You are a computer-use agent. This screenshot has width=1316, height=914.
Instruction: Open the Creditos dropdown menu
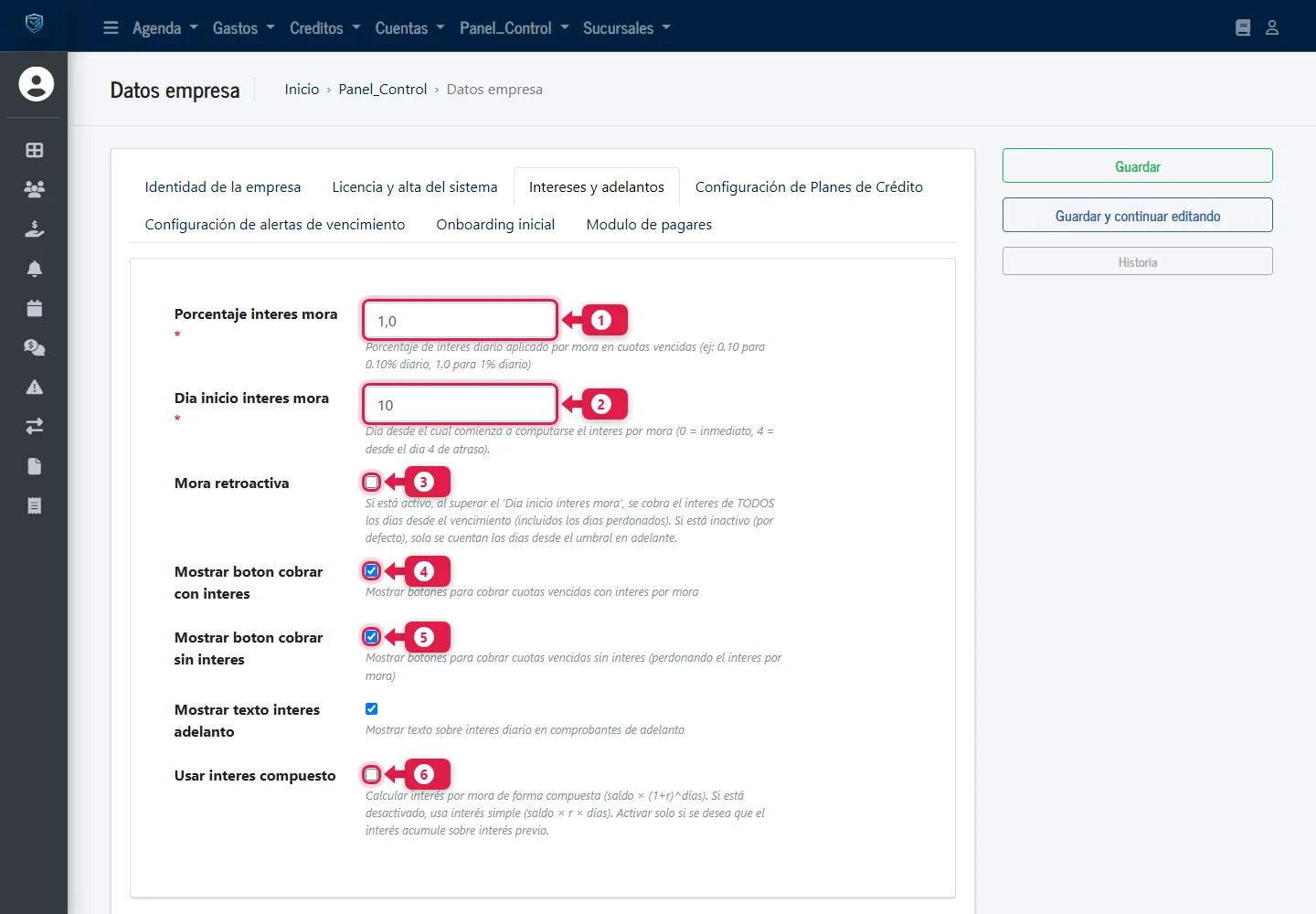[325, 27]
